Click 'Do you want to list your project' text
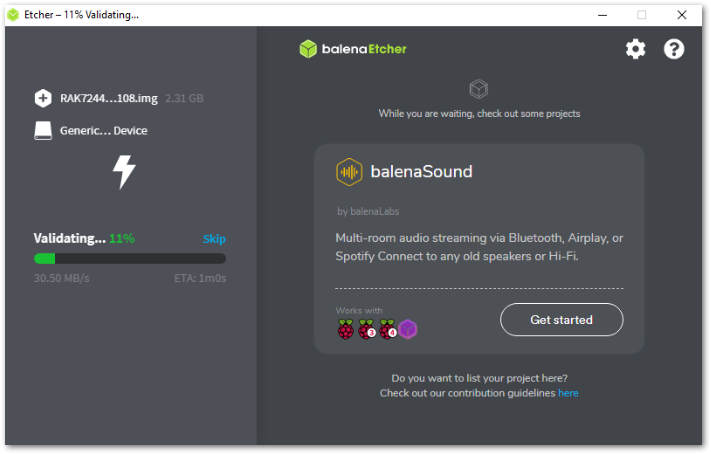Screen dimensions: 711x454 pyautogui.click(x=479, y=378)
